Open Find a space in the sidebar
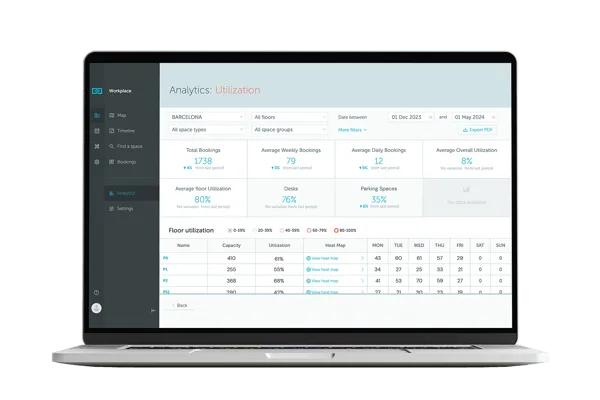Image resolution: width=600 pixels, height=400 pixels. pos(131,146)
